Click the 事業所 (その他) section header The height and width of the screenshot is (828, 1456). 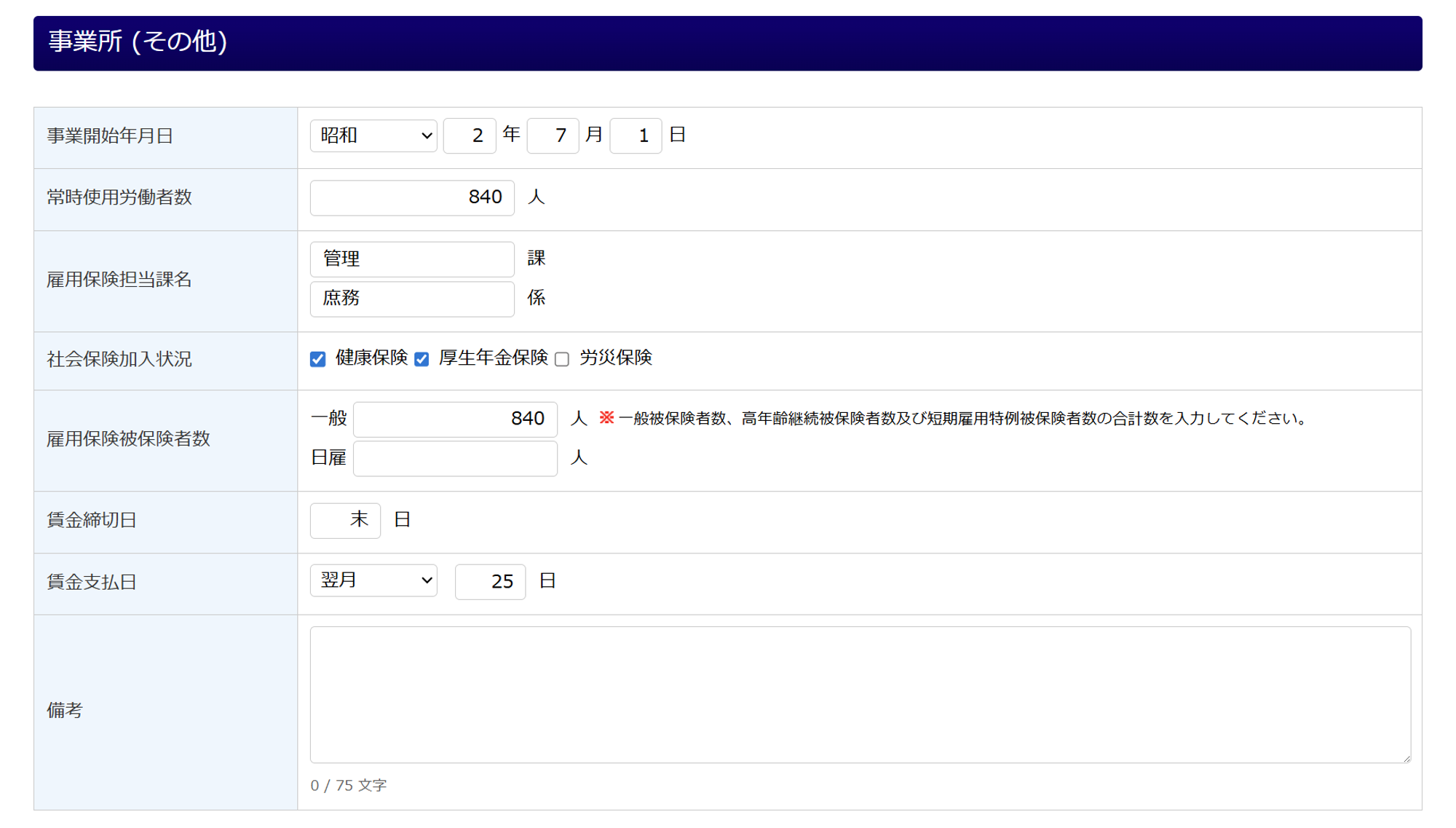tap(727, 43)
